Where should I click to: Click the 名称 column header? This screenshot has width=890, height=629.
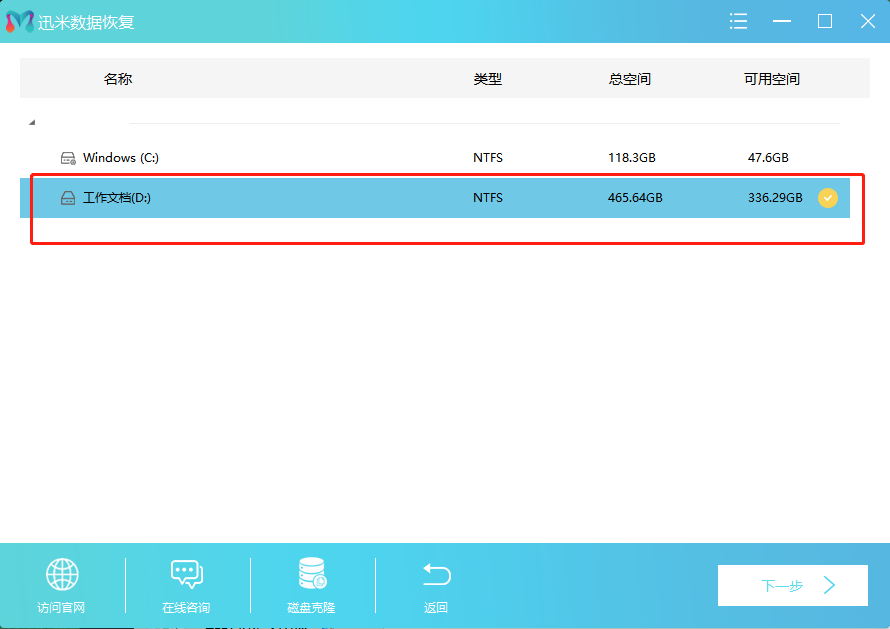point(118,79)
